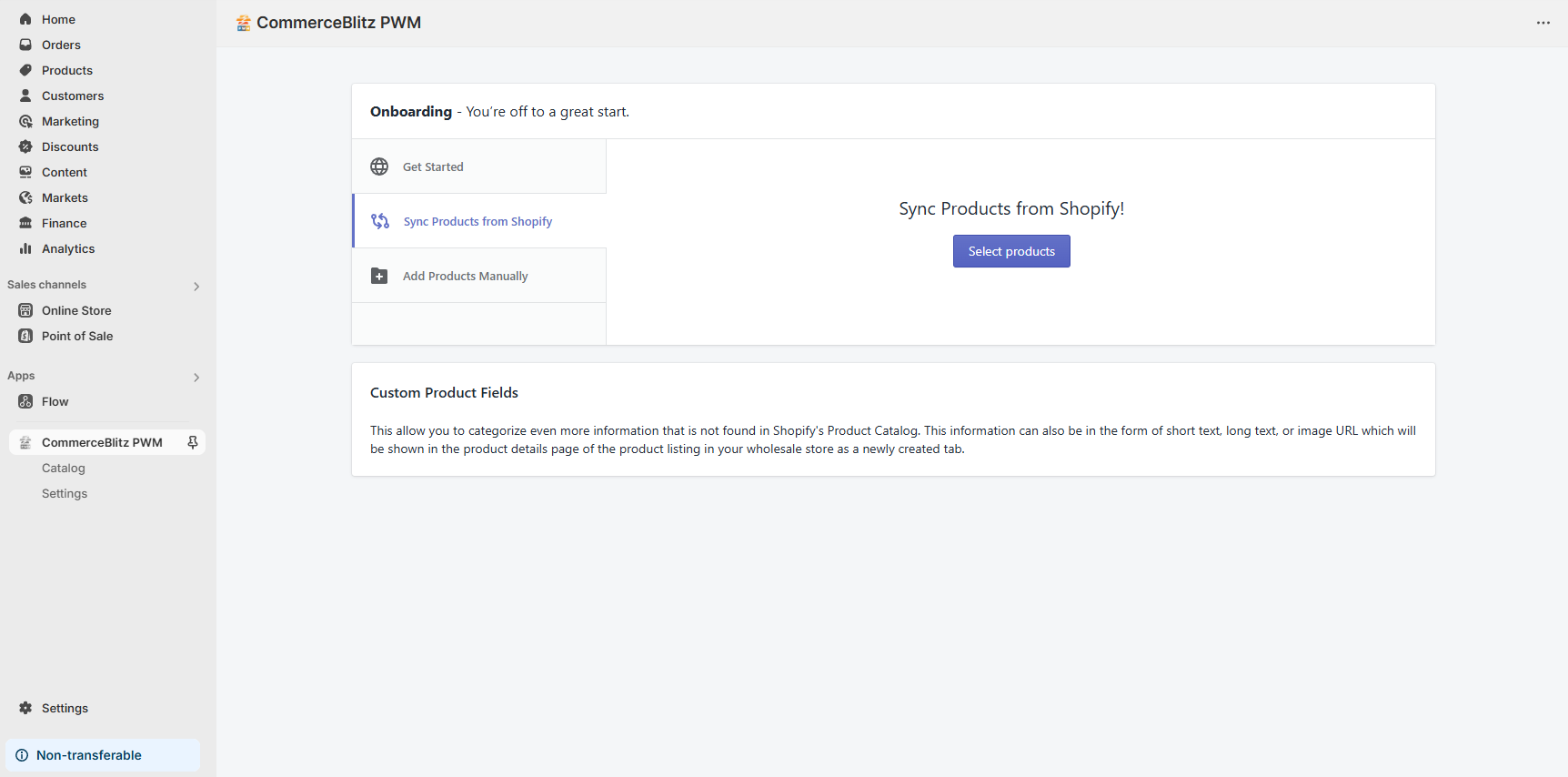Click the 'Sync Products from Shopify!' title

click(x=1011, y=208)
